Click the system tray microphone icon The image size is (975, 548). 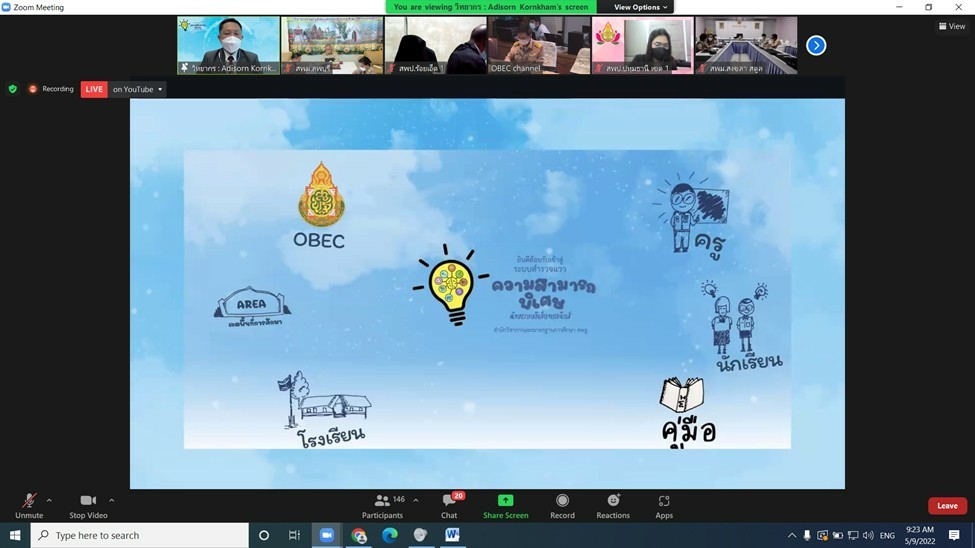click(x=807, y=535)
